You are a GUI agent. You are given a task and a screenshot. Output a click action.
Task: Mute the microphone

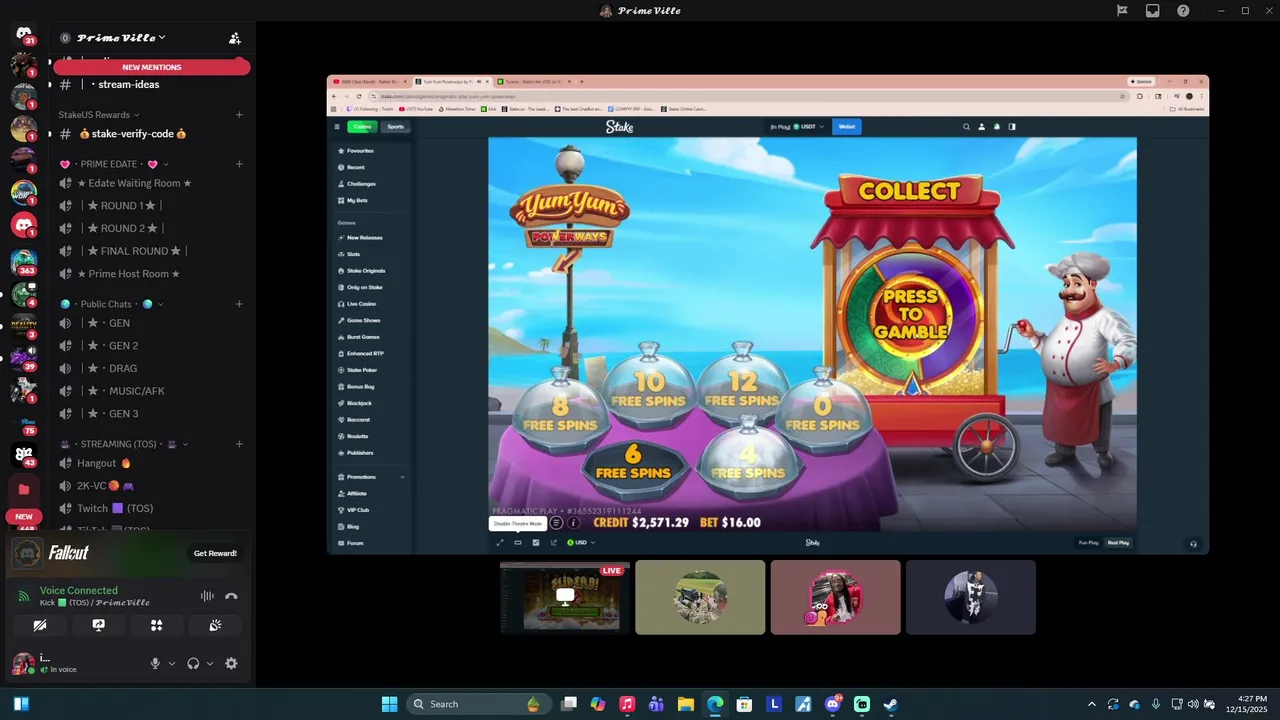coord(155,663)
